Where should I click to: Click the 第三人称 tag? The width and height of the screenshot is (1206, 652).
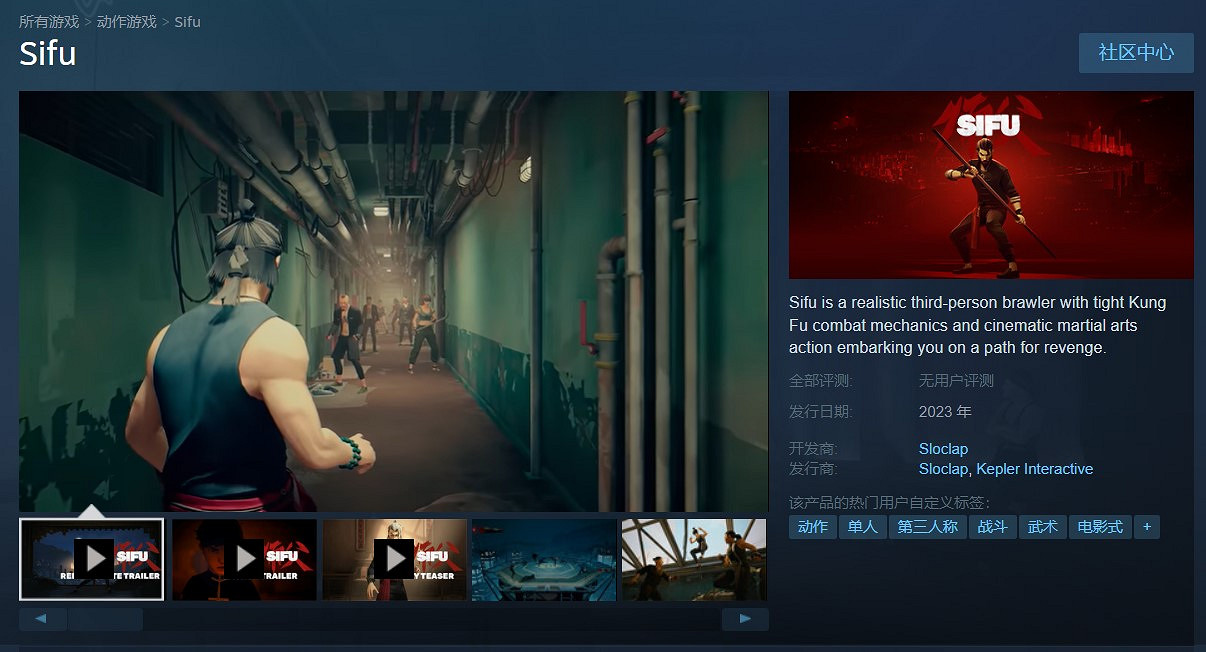point(927,527)
